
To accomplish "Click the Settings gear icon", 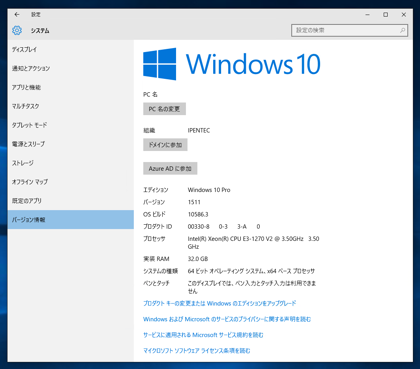I will pos(17,30).
